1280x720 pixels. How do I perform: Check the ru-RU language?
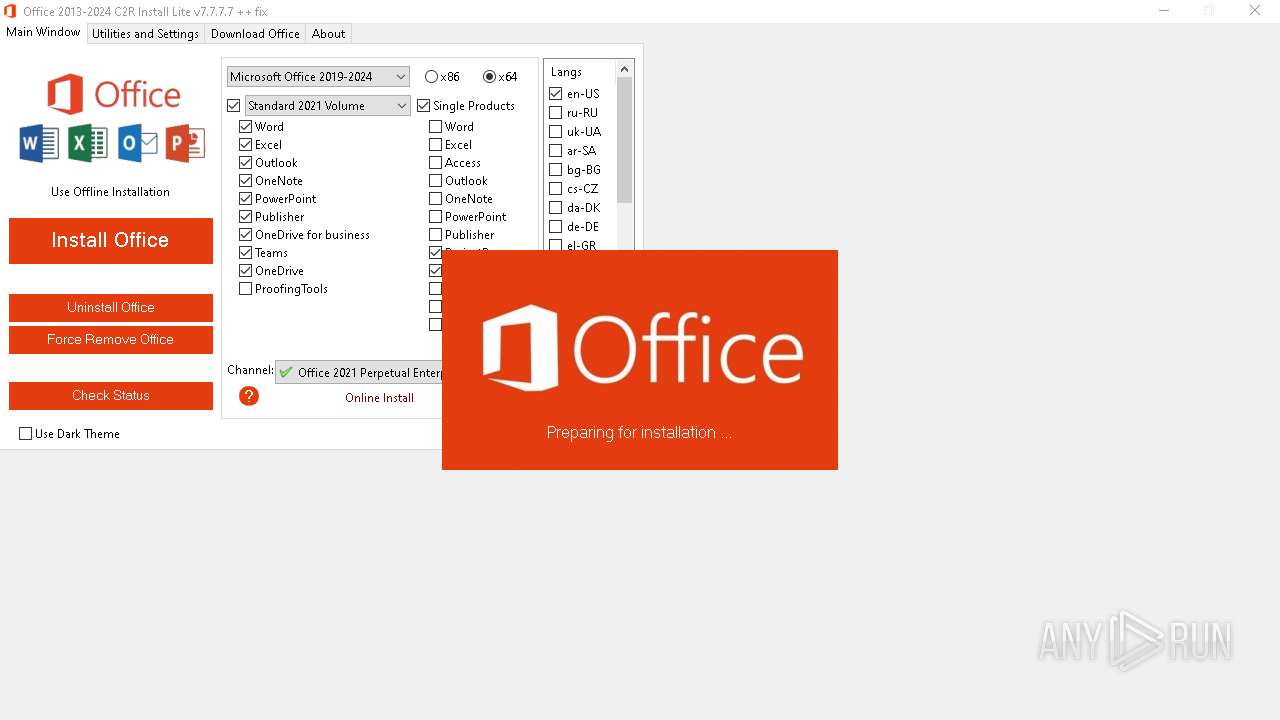click(x=556, y=113)
